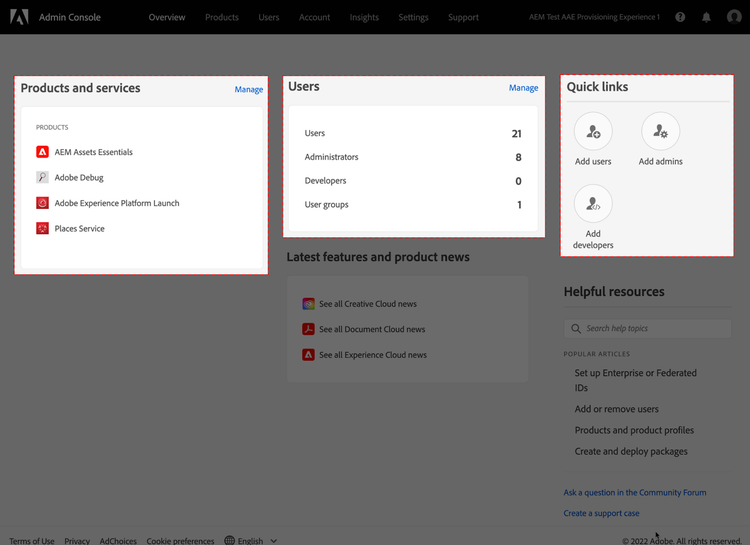This screenshot has height=545, width=750.
Task: Click the Creative Cloud news icon
Action: pyautogui.click(x=309, y=304)
